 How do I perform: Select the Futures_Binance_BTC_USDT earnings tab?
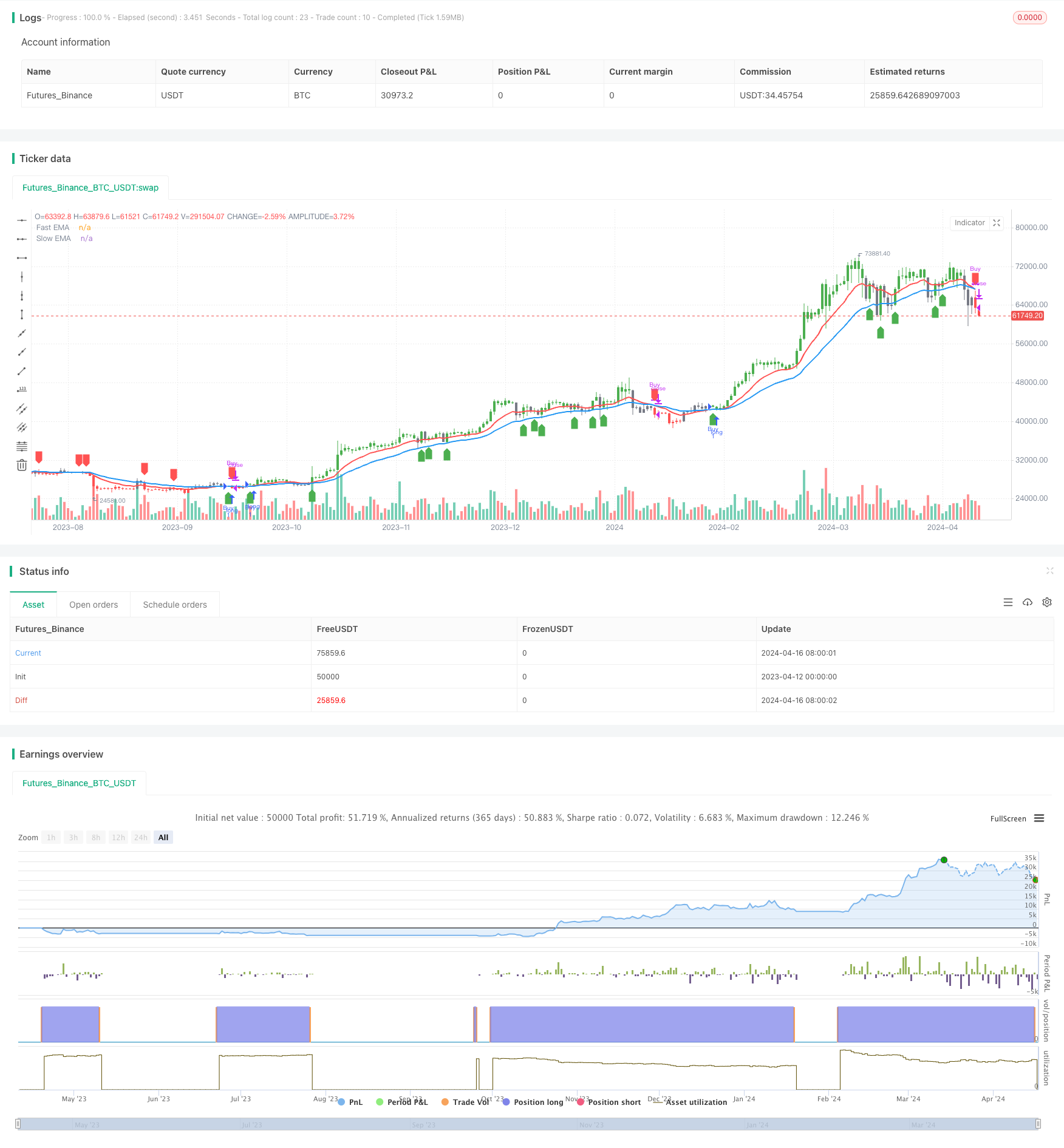(79, 783)
